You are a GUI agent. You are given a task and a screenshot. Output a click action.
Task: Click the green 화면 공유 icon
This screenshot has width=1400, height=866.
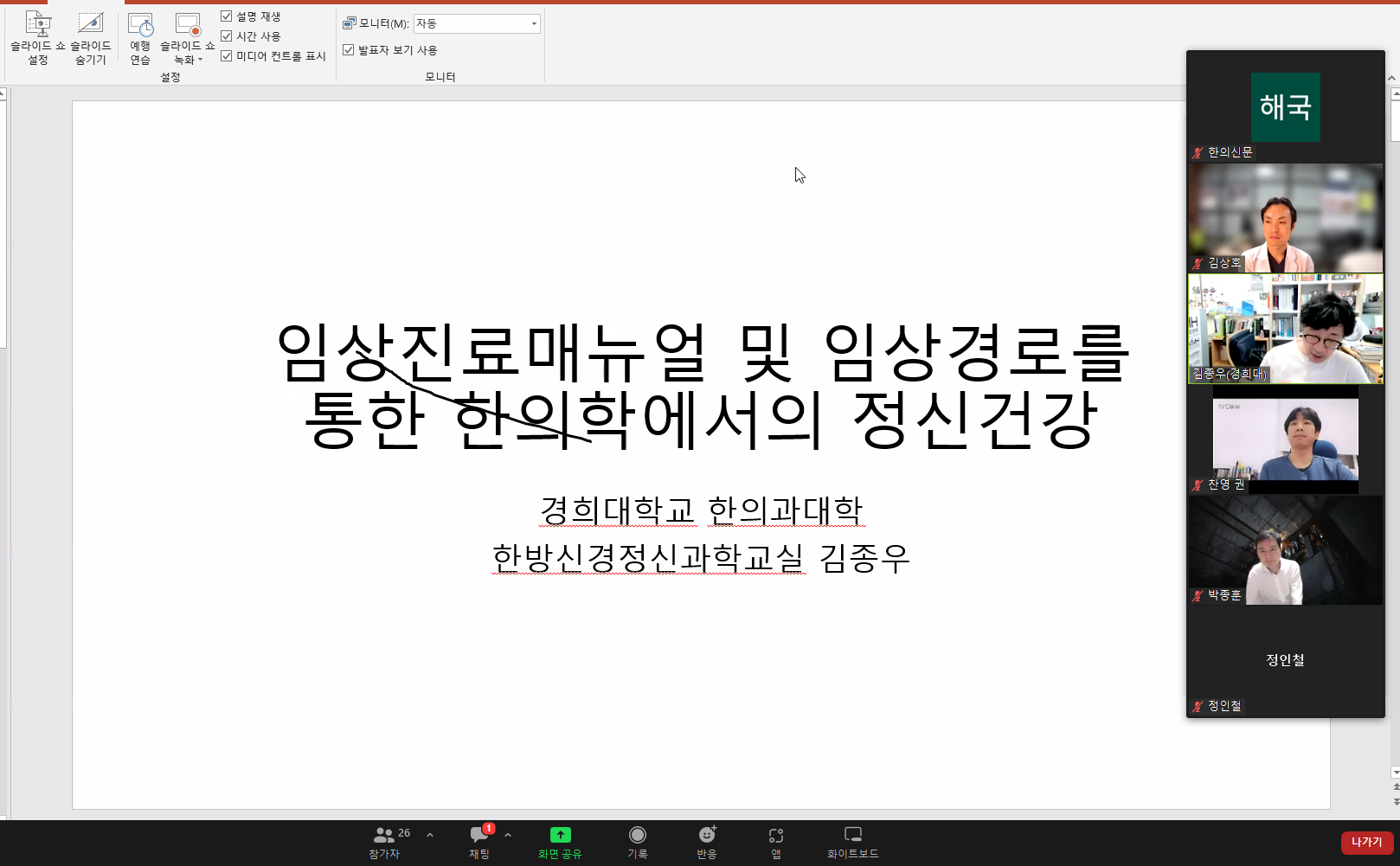(560, 834)
